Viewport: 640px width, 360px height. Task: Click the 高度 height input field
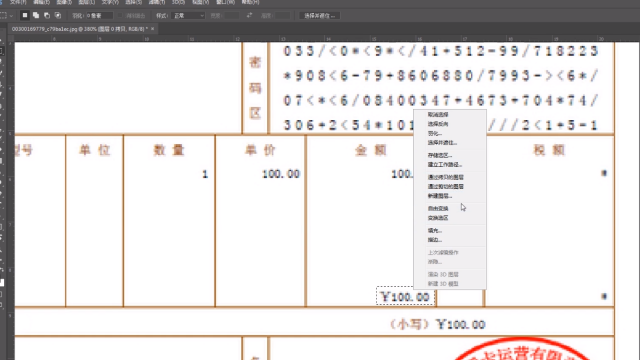(x=282, y=16)
